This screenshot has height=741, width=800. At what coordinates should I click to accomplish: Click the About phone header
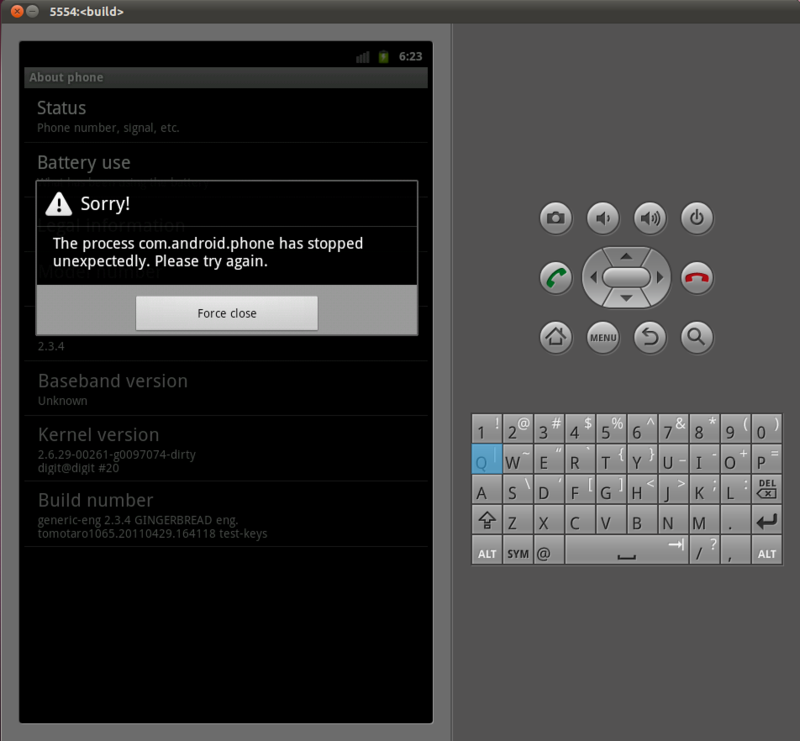click(x=226, y=78)
